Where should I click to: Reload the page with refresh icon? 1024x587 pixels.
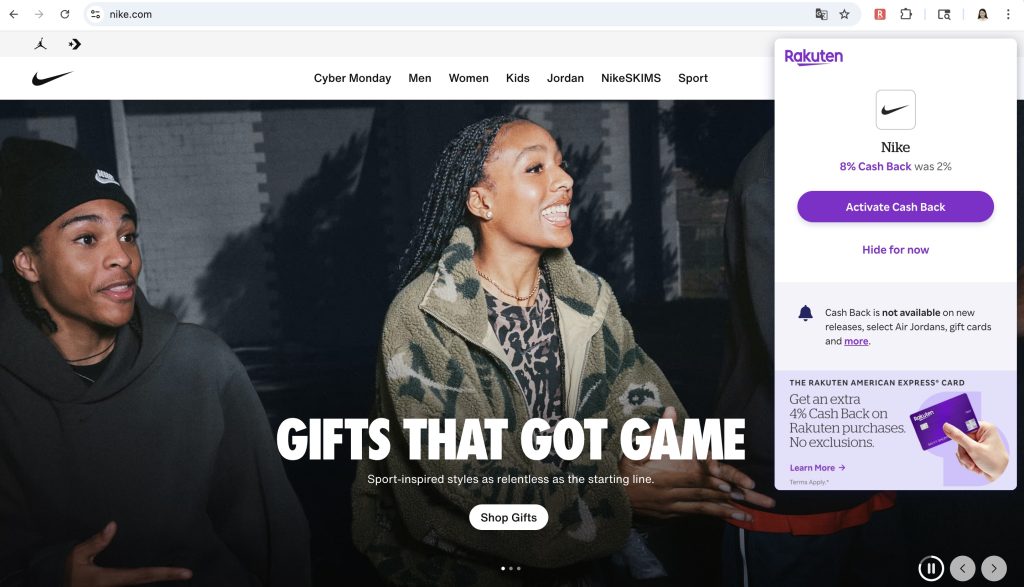[x=65, y=14]
